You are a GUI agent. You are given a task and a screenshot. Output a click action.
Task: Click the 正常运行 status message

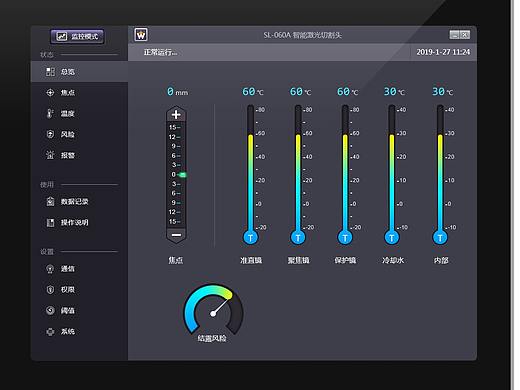[x=160, y=52]
